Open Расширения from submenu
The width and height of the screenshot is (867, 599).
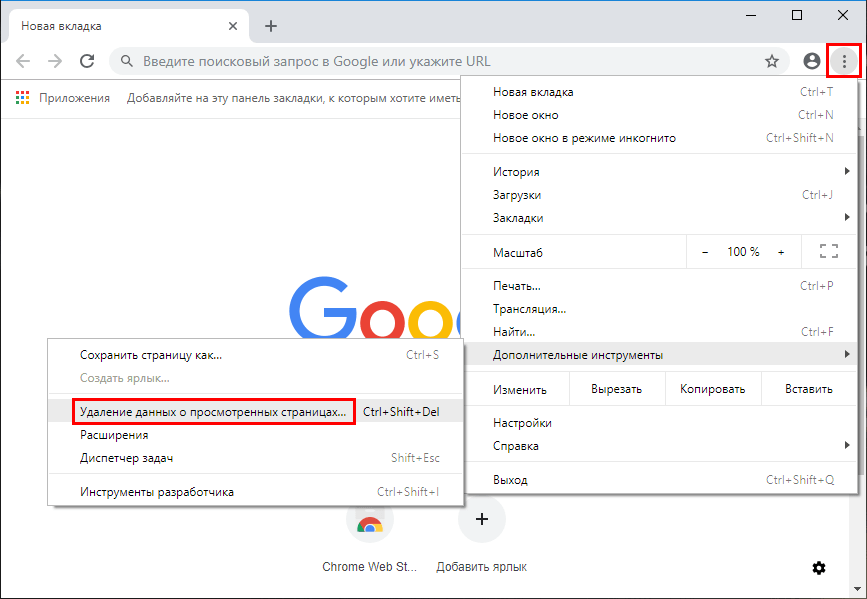(x=255, y=435)
